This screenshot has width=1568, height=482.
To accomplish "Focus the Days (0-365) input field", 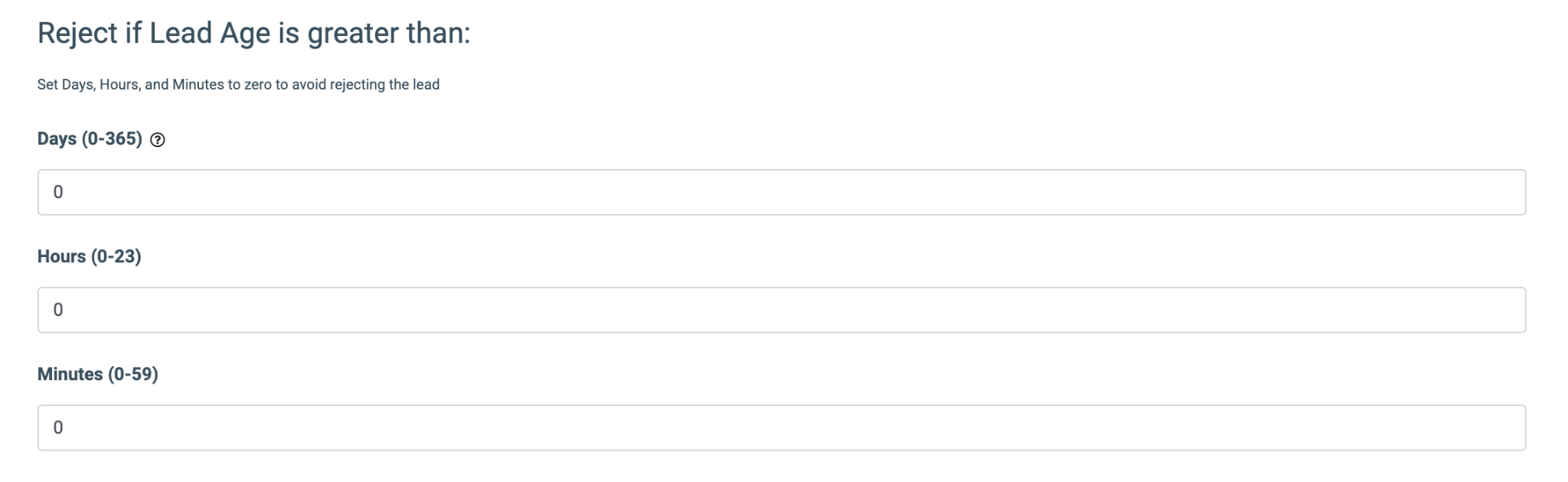I will point(781,192).
